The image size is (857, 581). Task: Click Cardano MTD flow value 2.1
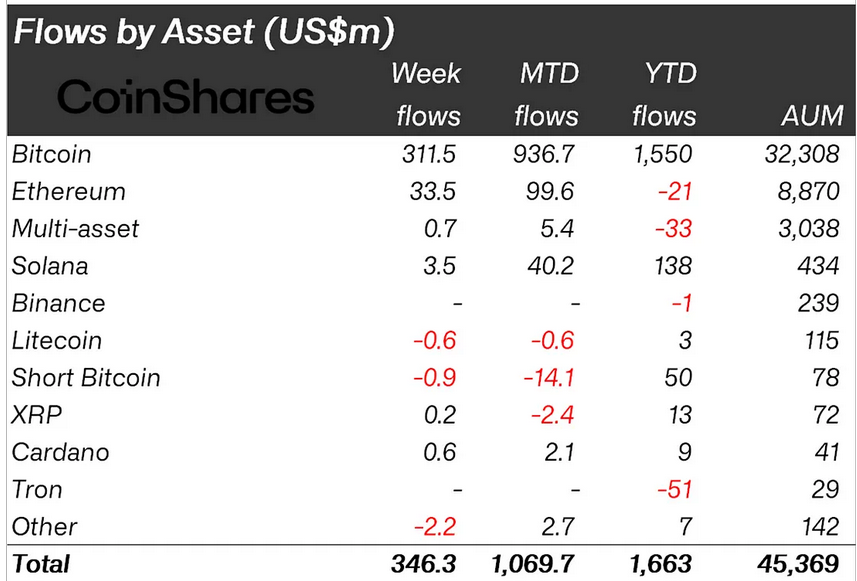[x=559, y=452]
